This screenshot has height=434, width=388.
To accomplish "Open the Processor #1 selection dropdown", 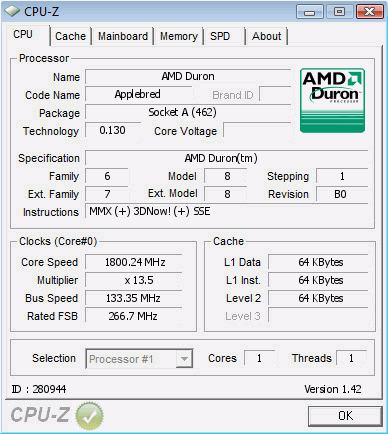I will [139, 359].
